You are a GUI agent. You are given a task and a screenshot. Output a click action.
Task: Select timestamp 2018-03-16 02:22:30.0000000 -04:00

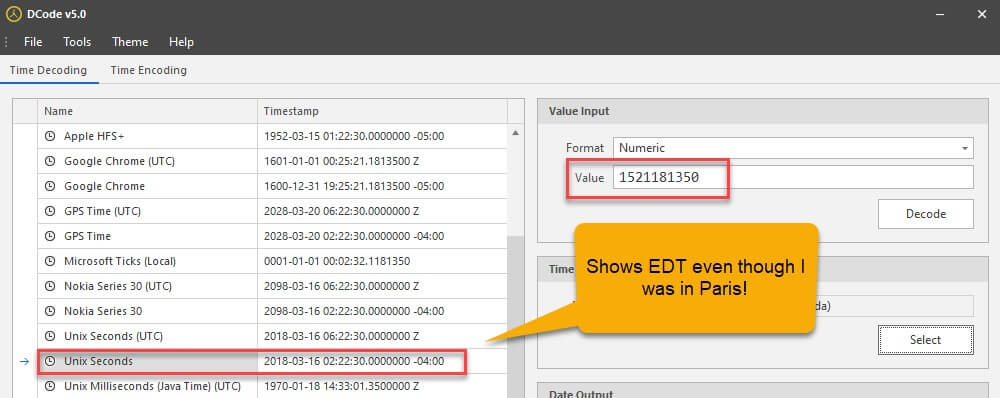pos(354,361)
